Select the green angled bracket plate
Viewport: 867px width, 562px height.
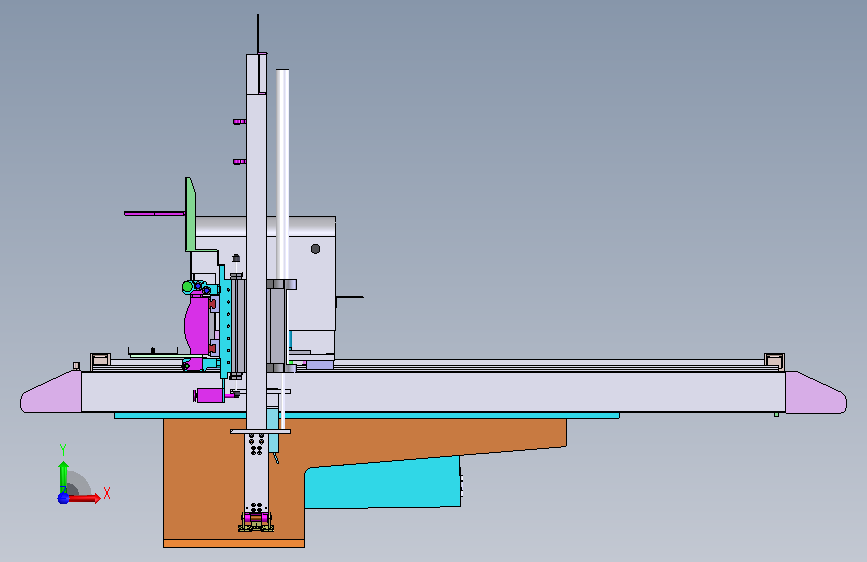point(191,216)
